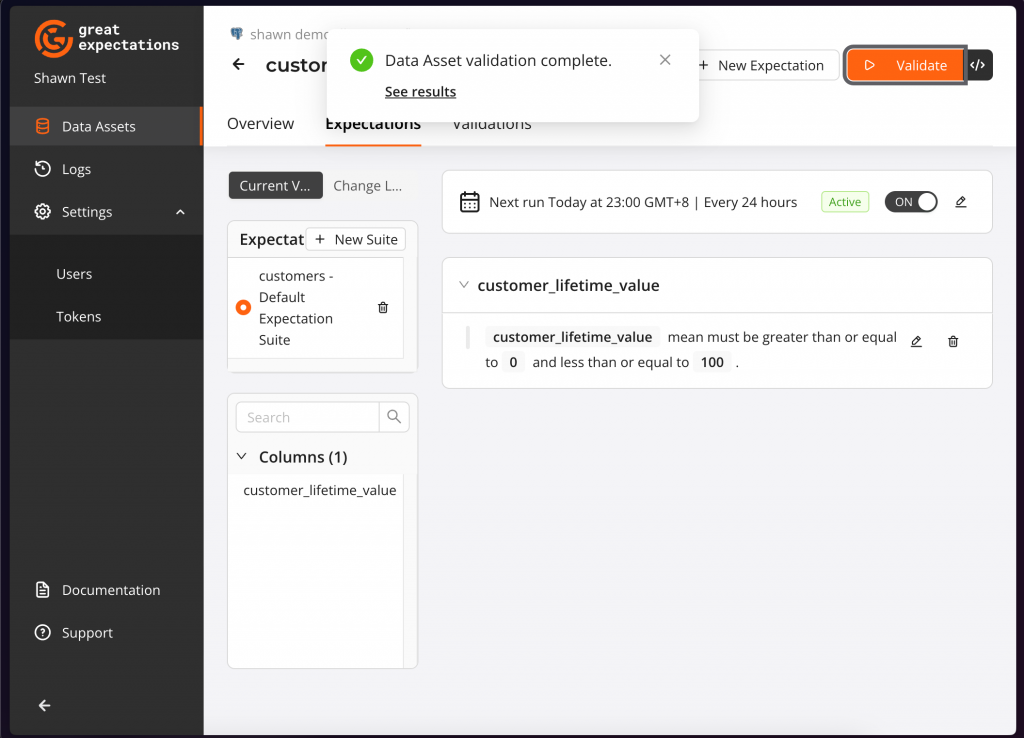1024x738 pixels.
Task: Delete the customers Default Expectation Suite
Action: tap(383, 308)
